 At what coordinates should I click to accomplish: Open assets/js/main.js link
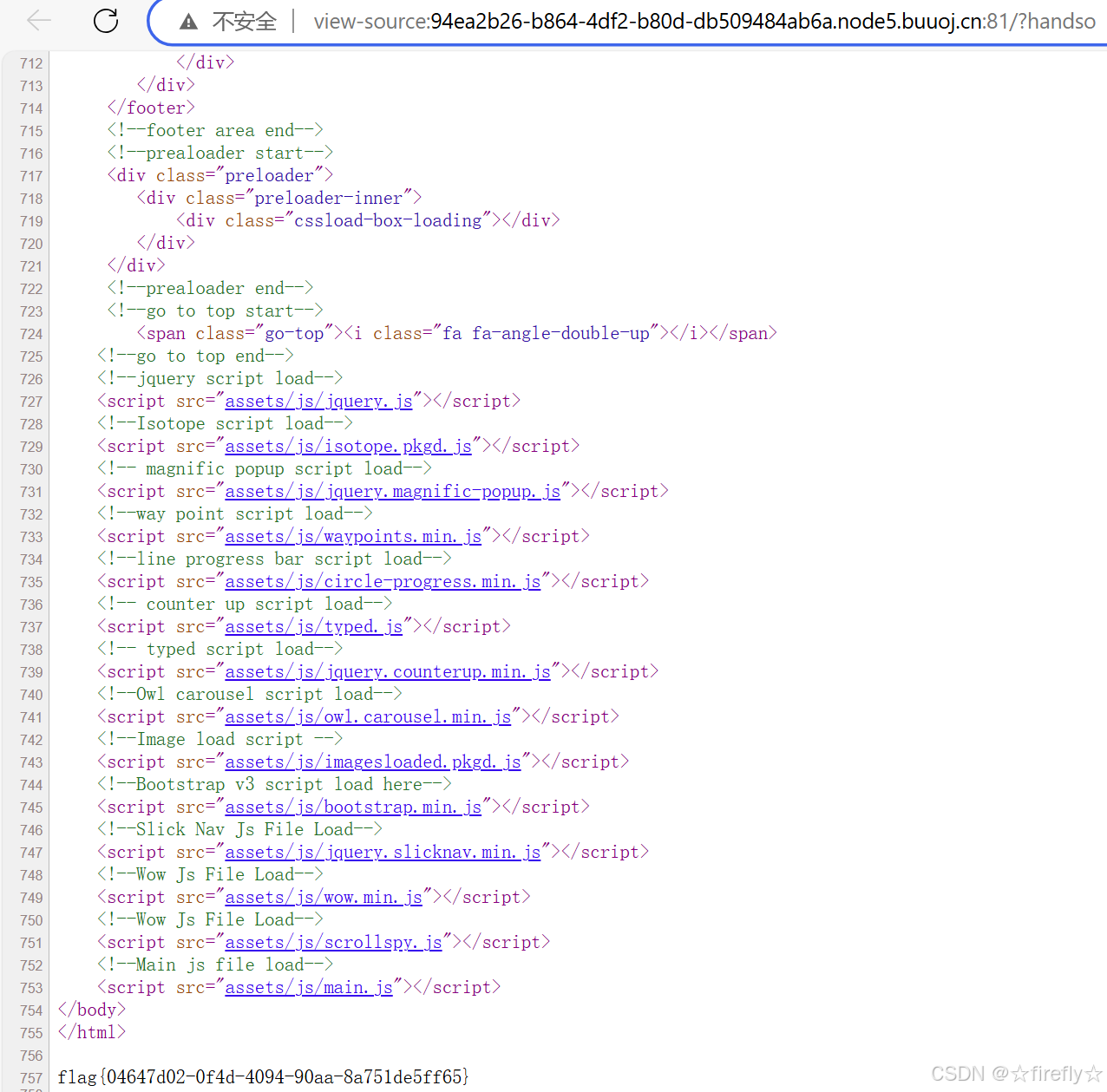point(309,987)
